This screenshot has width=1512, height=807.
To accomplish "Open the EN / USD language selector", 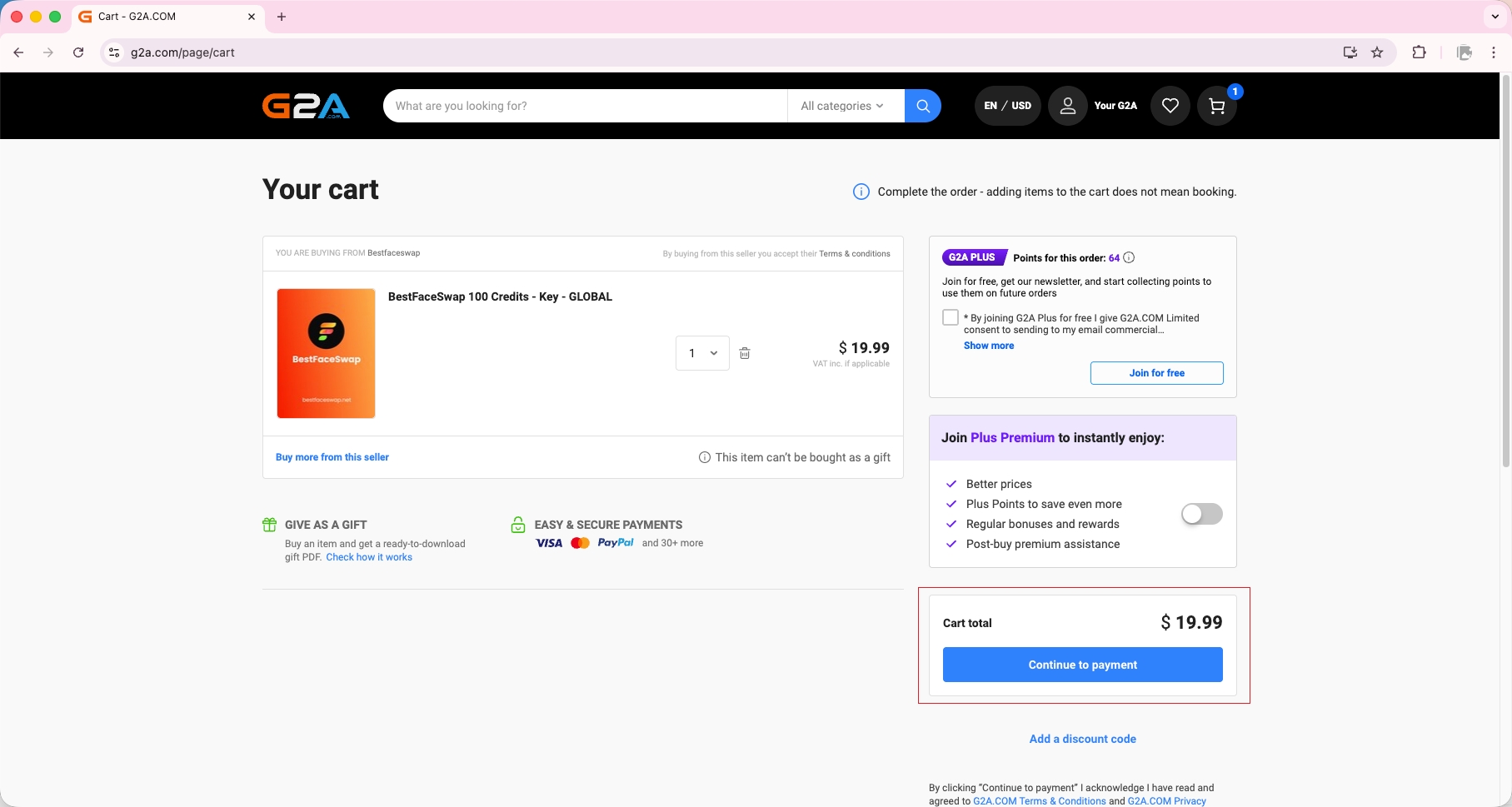I will pyautogui.click(x=1007, y=106).
